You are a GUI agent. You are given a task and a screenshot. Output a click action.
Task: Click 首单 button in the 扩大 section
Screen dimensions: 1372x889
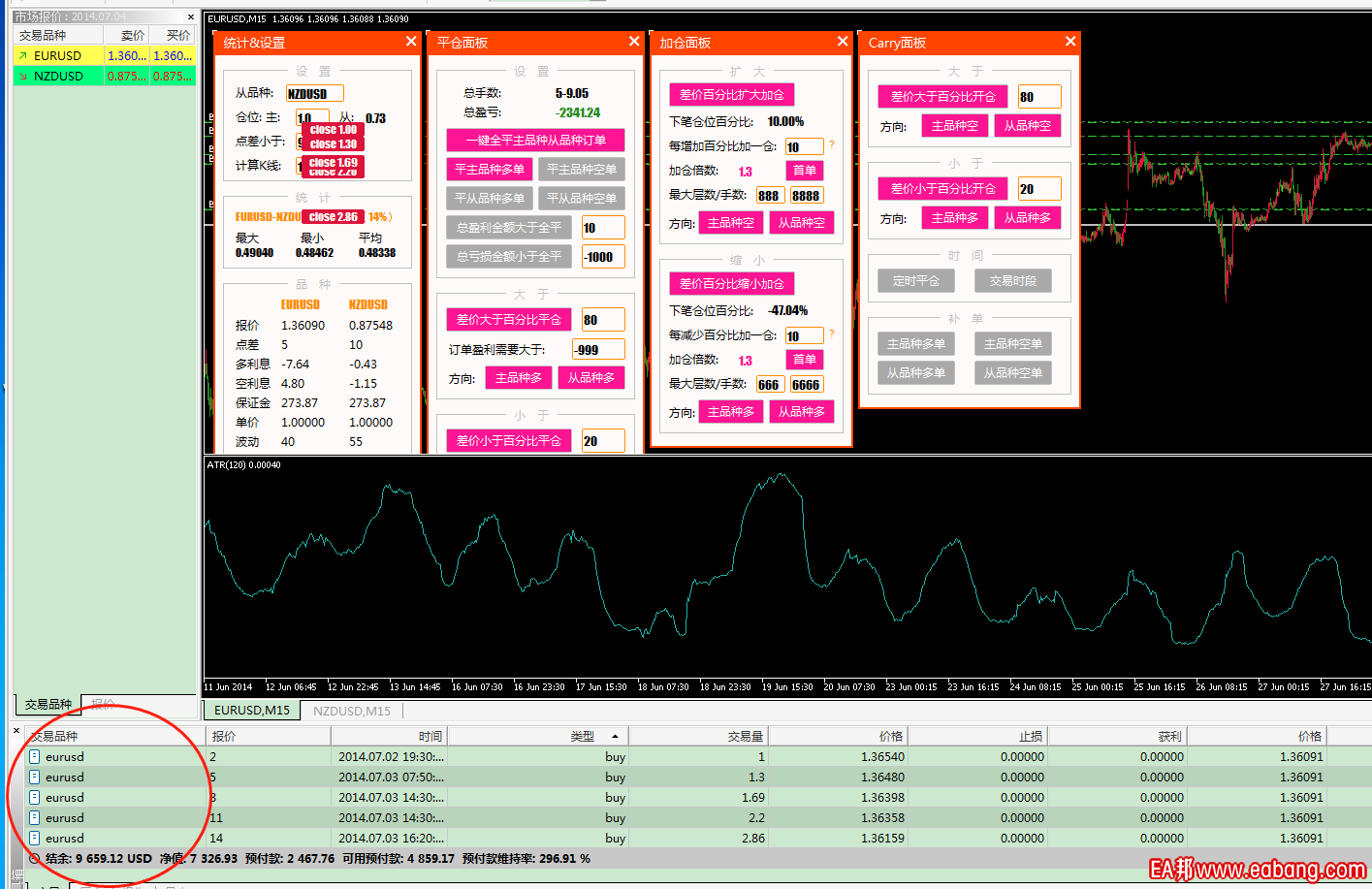[805, 171]
